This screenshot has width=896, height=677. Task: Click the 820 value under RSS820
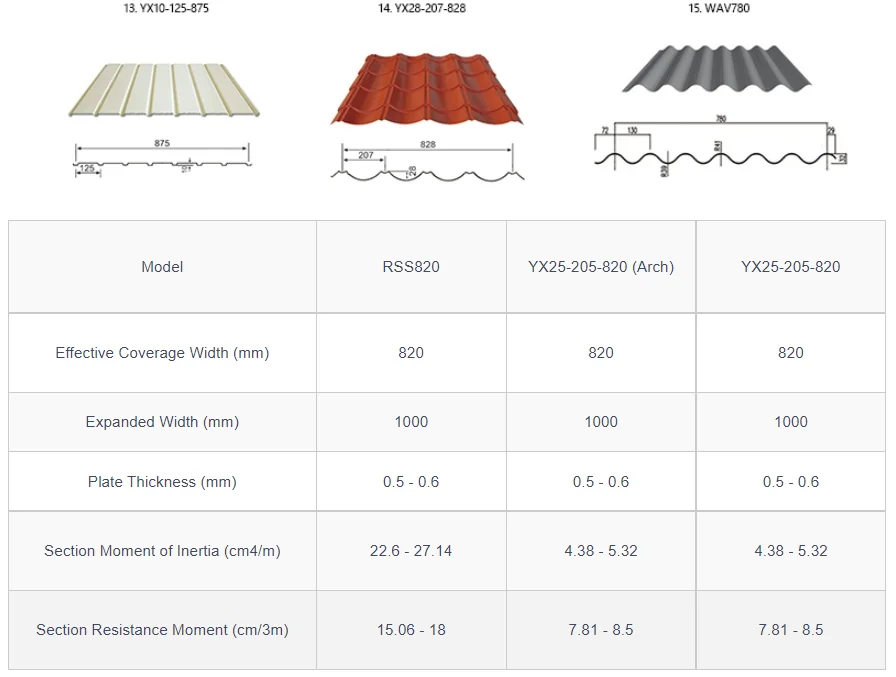coord(411,352)
